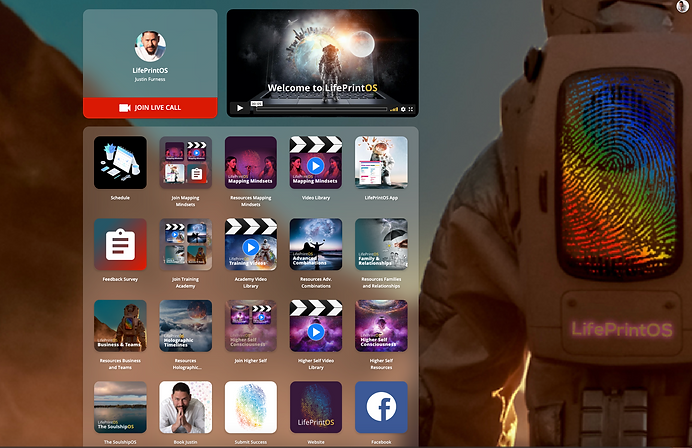Open Higher Self Resources icon
Viewport: 692px width, 448px height.
[381, 326]
